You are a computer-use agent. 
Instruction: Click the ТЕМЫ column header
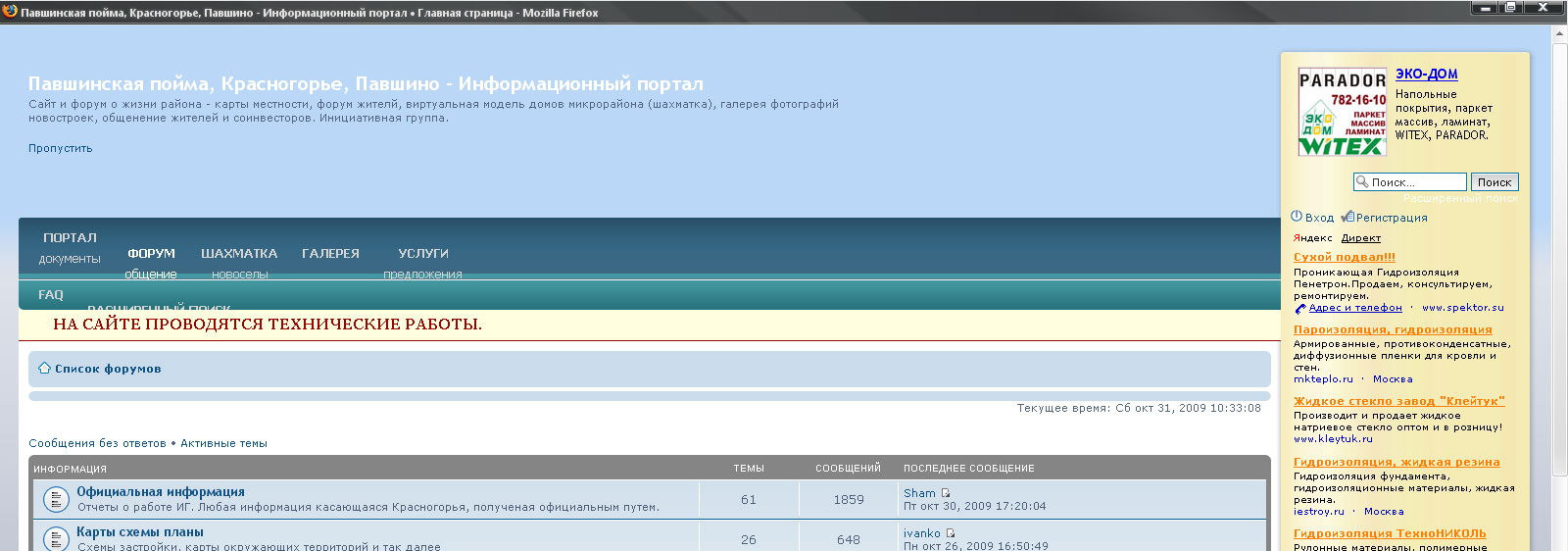[x=749, y=468]
